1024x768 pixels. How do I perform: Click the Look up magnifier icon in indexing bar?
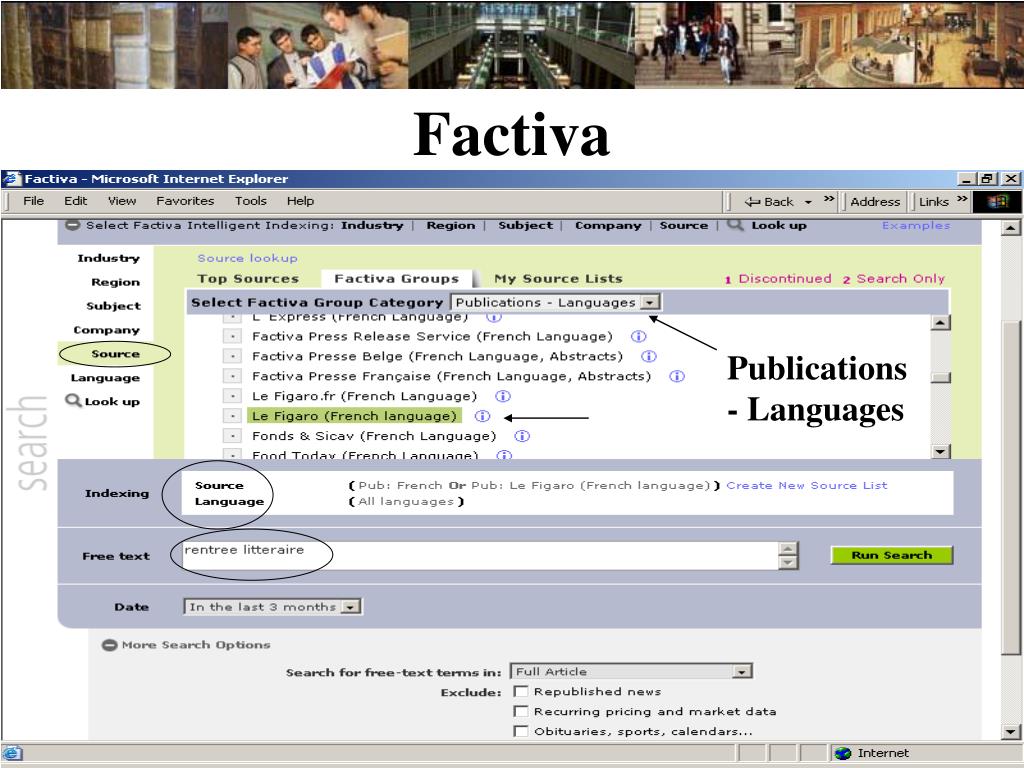[x=735, y=225]
